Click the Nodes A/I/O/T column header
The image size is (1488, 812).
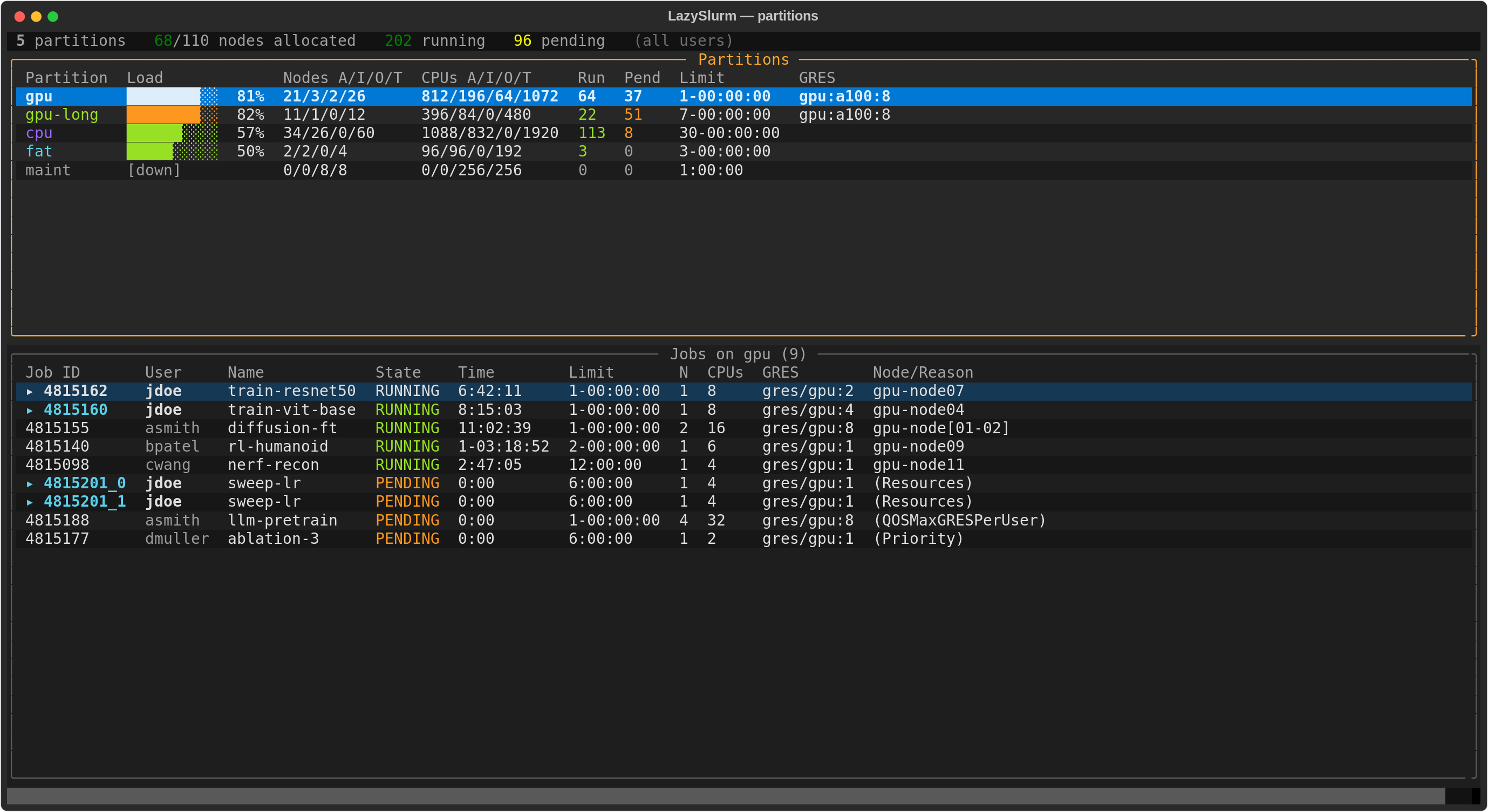tap(343, 78)
